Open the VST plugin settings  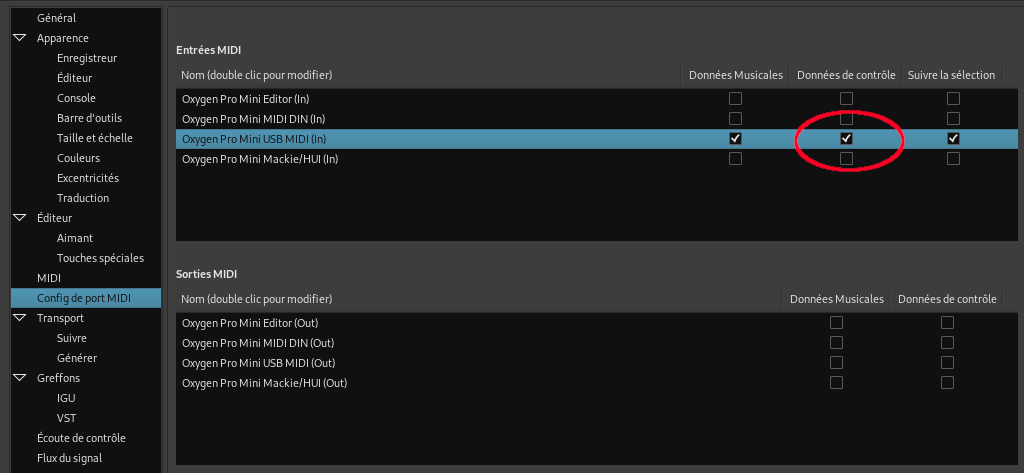click(66, 418)
